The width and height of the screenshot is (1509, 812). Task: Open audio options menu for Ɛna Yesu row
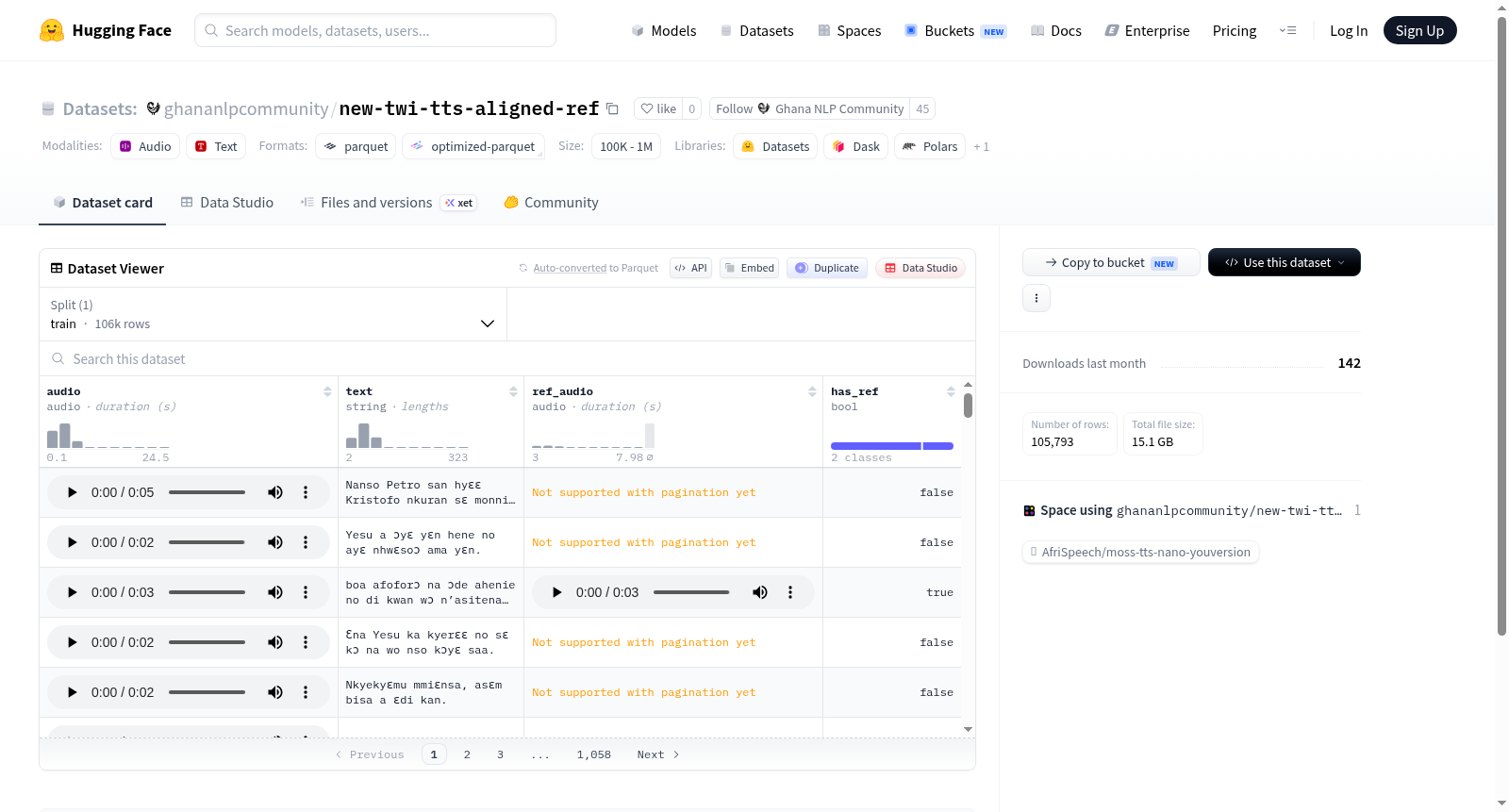[306, 642]
